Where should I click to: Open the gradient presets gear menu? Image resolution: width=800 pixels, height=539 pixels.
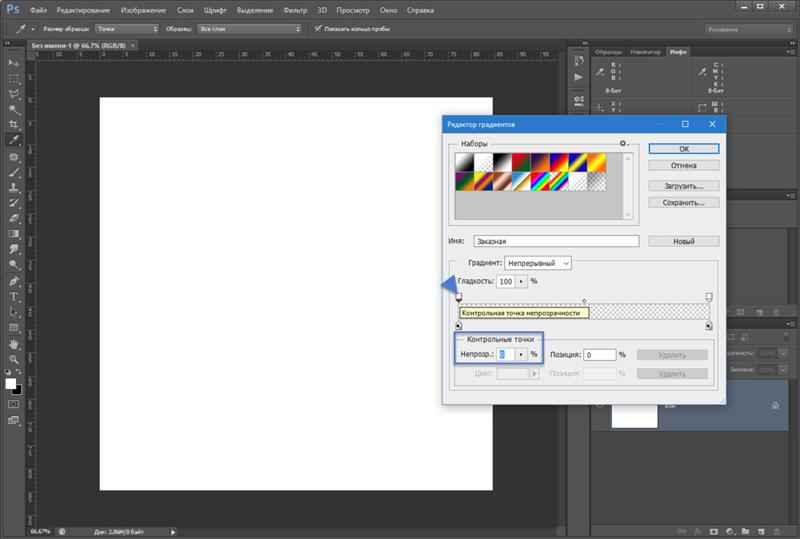[x=623, y=145]
